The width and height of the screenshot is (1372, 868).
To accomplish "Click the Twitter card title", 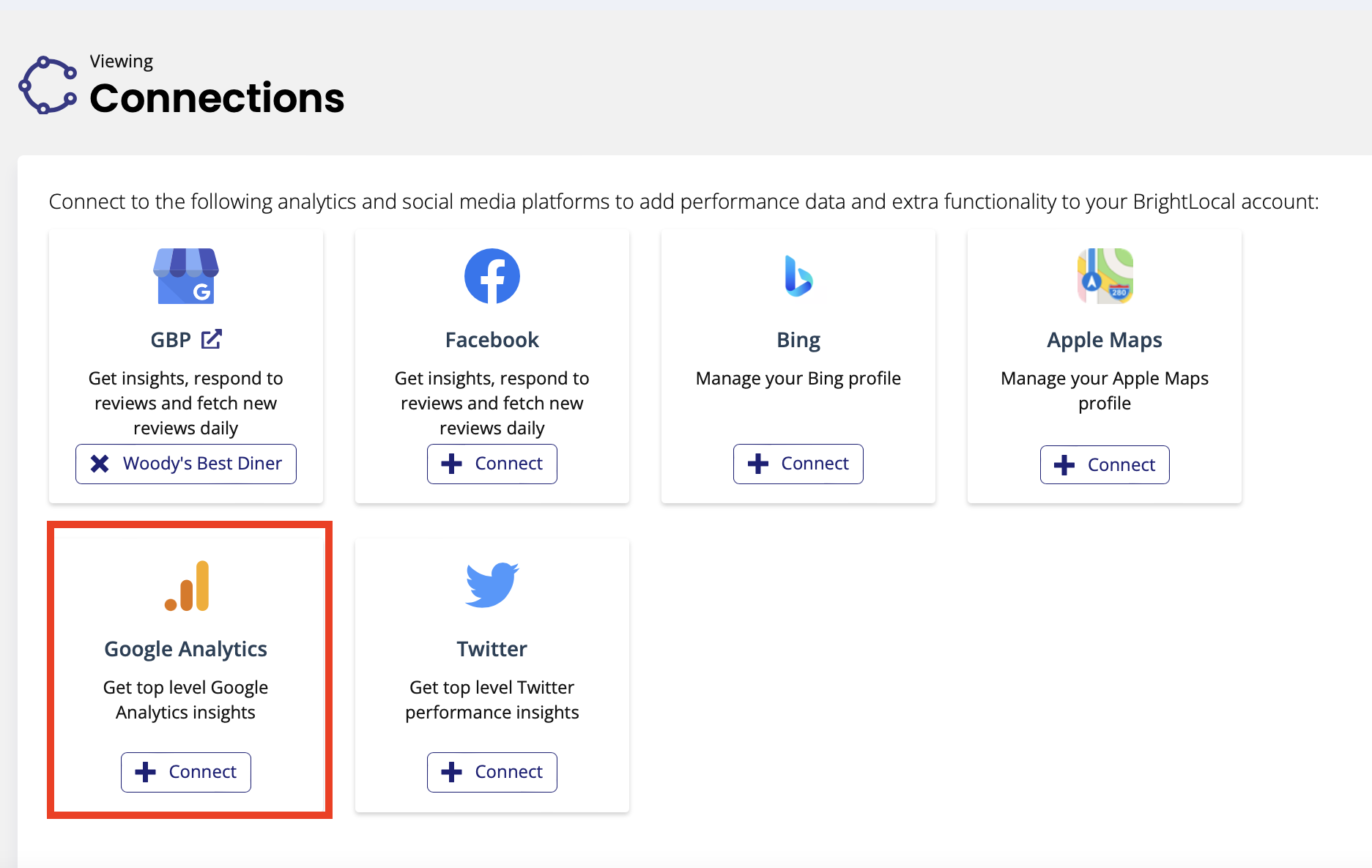I will (492, 649).
